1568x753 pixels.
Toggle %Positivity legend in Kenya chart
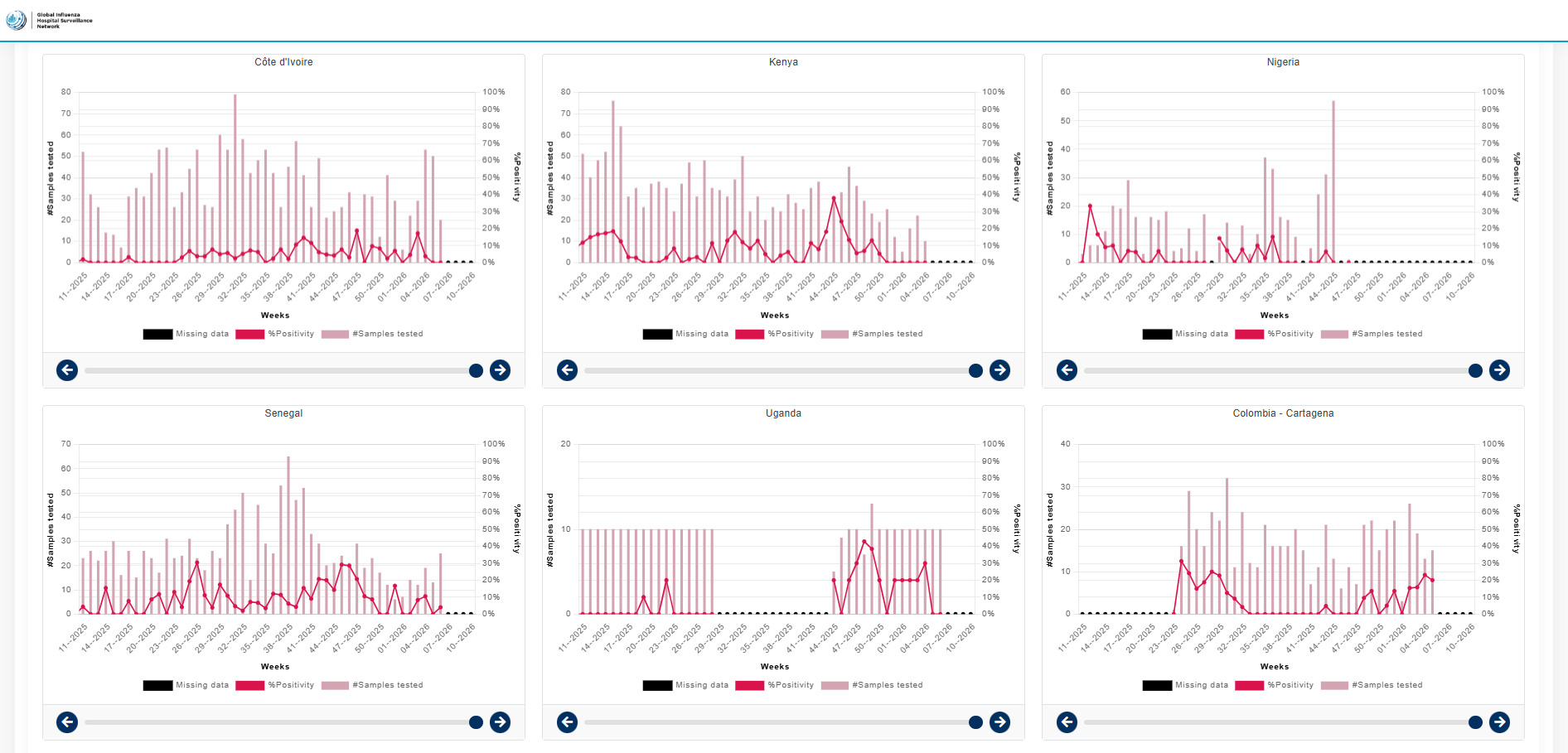point(774,334)
